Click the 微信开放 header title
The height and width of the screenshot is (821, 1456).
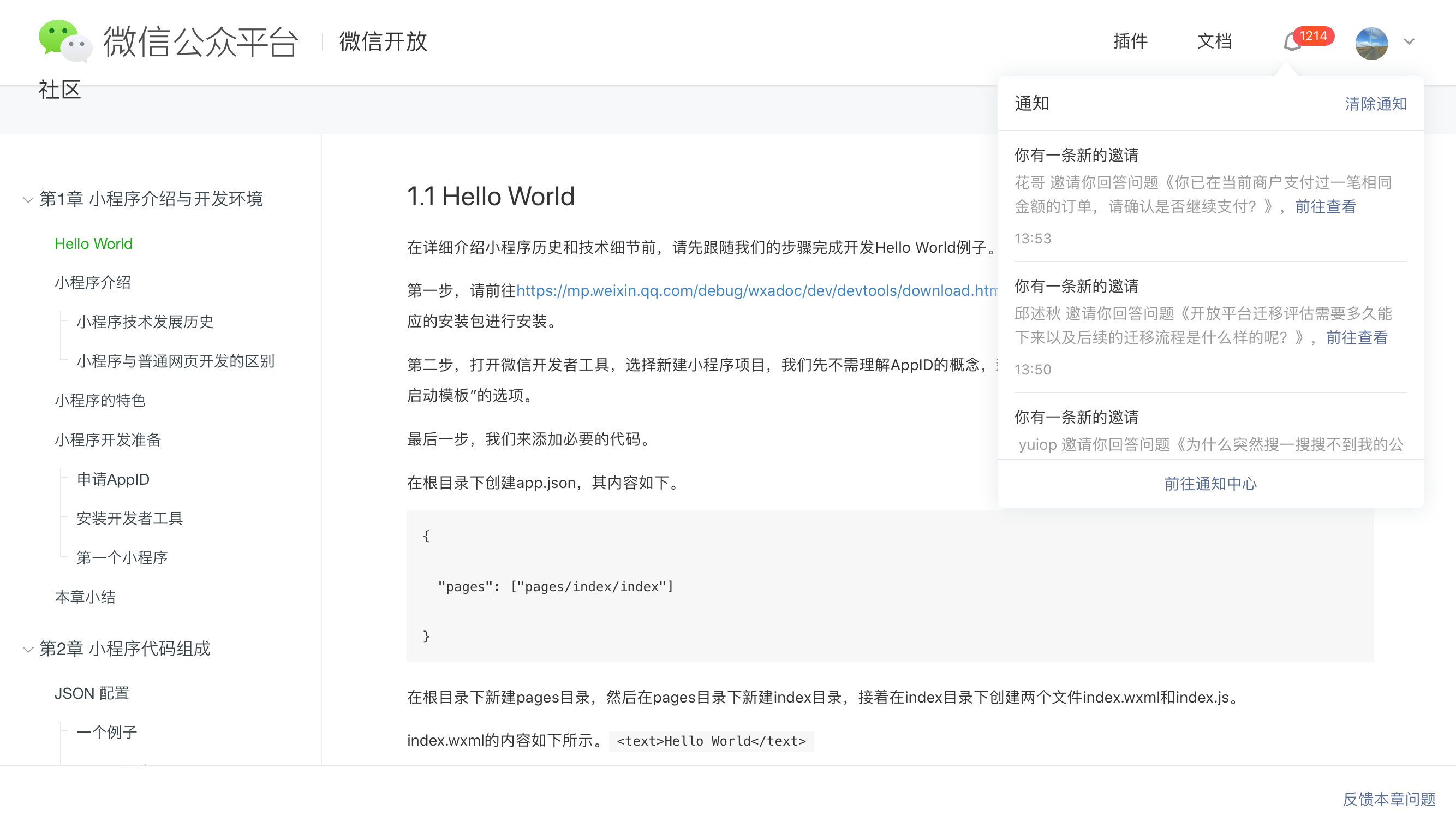pos(383,42)
